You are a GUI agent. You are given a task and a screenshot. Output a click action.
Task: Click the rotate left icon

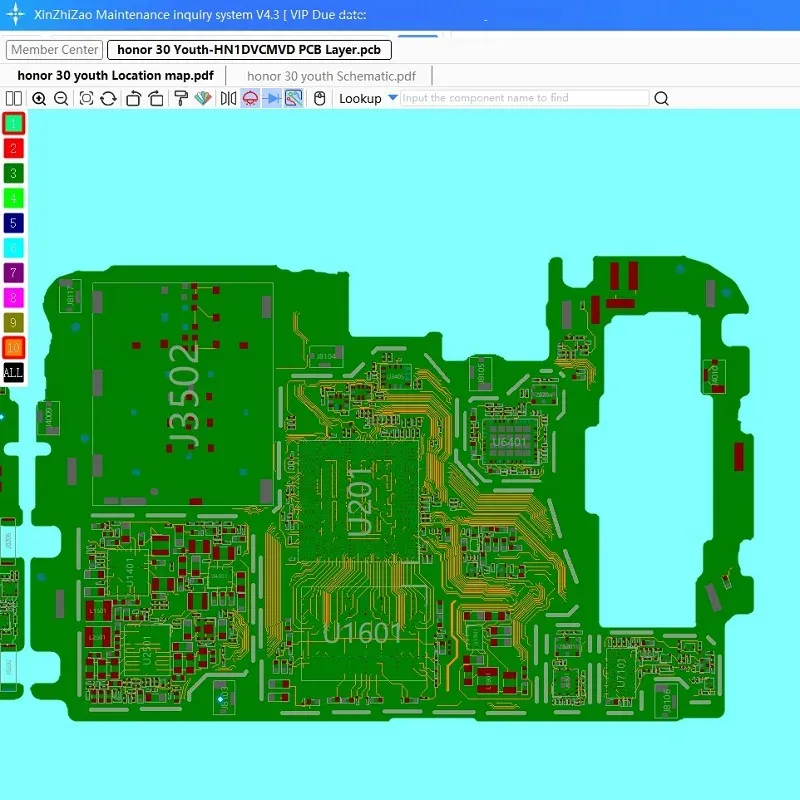[x=131, y=98]
